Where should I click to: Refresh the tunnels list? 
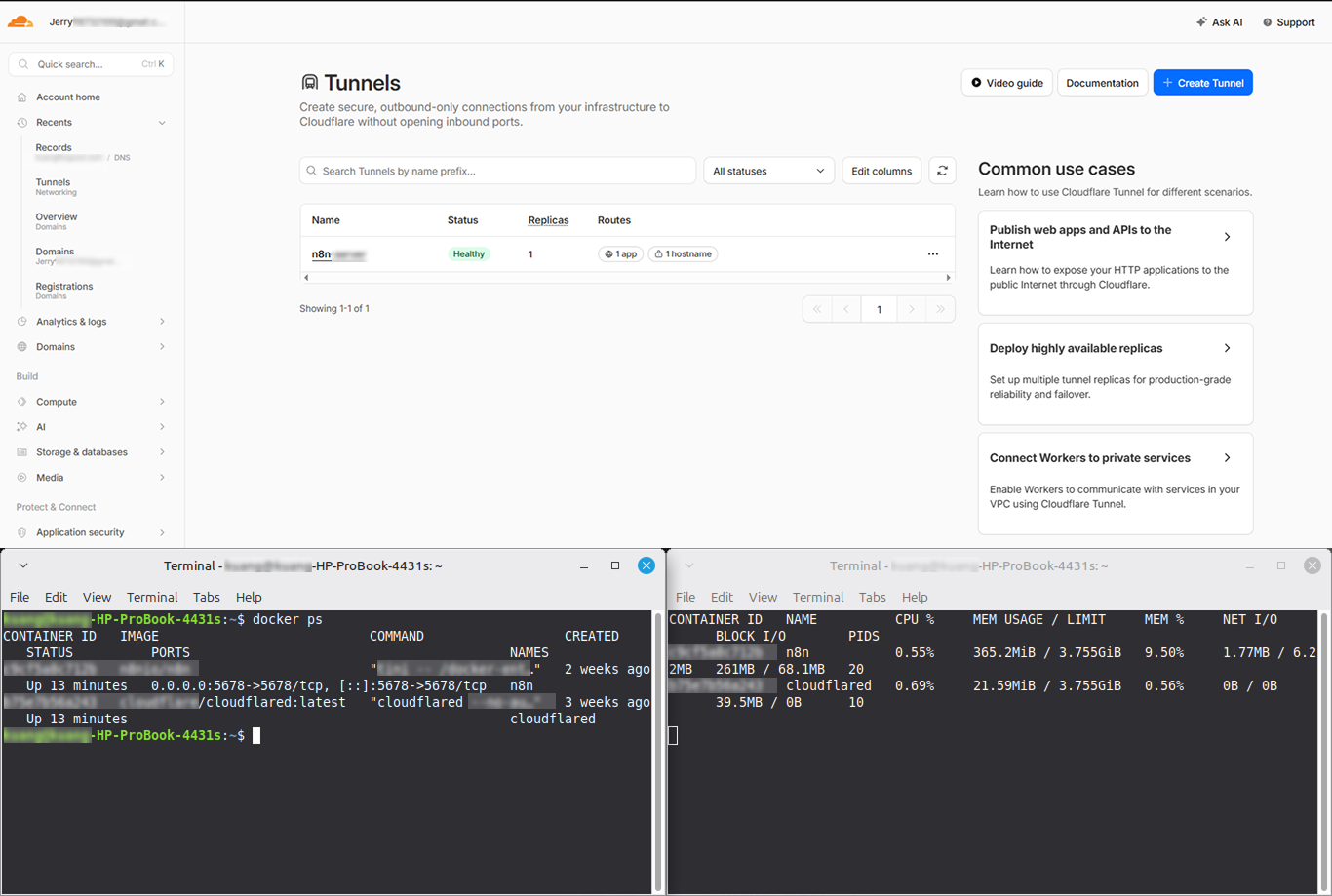[x=942, y=171]
